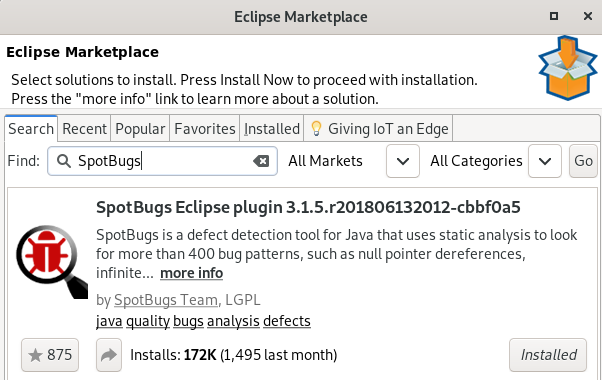Favorite SpotBugs using the 875 star button
The width and height of the screenshot is (602, 380).
[x=50, y=355]
